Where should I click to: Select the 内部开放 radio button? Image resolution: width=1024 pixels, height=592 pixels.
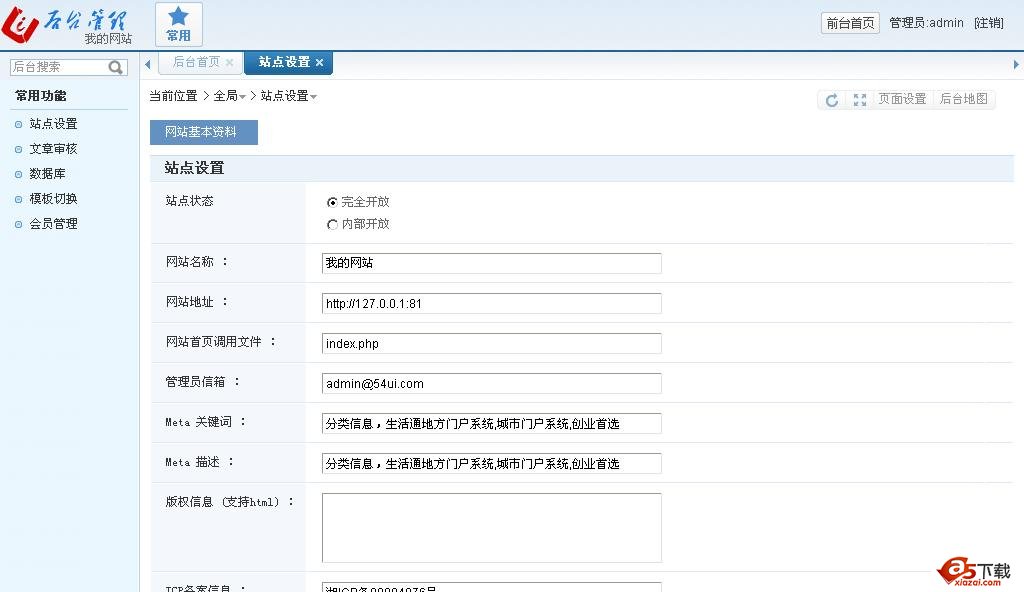333,224
